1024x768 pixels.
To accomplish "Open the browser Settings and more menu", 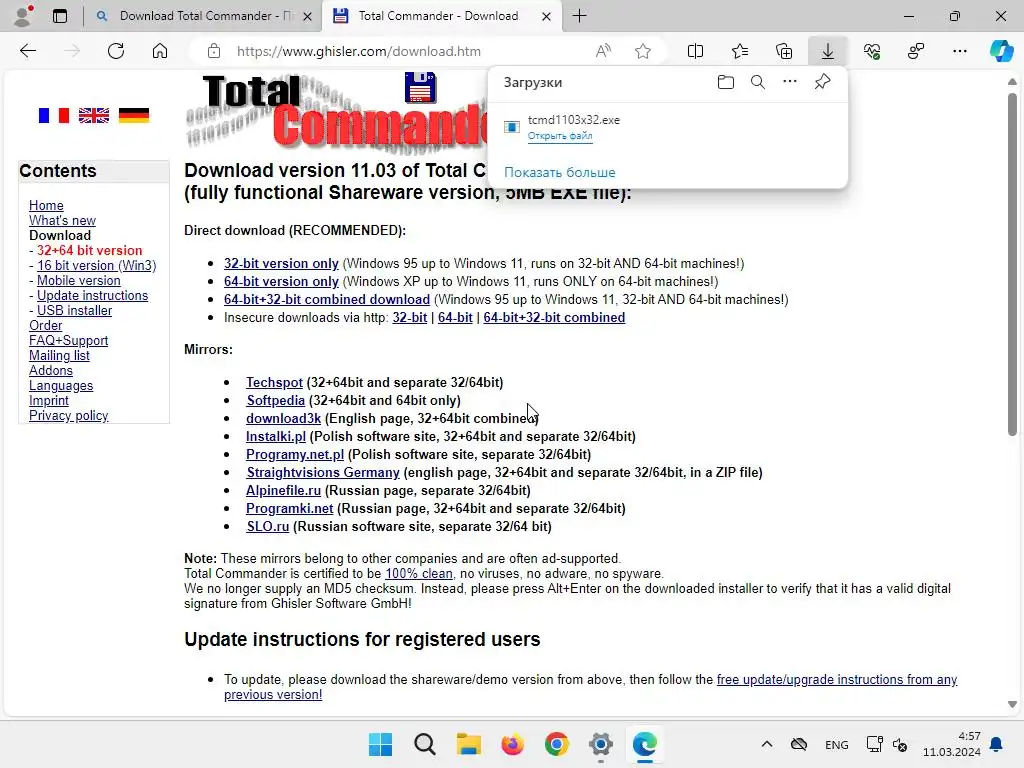I will (959, 51).
